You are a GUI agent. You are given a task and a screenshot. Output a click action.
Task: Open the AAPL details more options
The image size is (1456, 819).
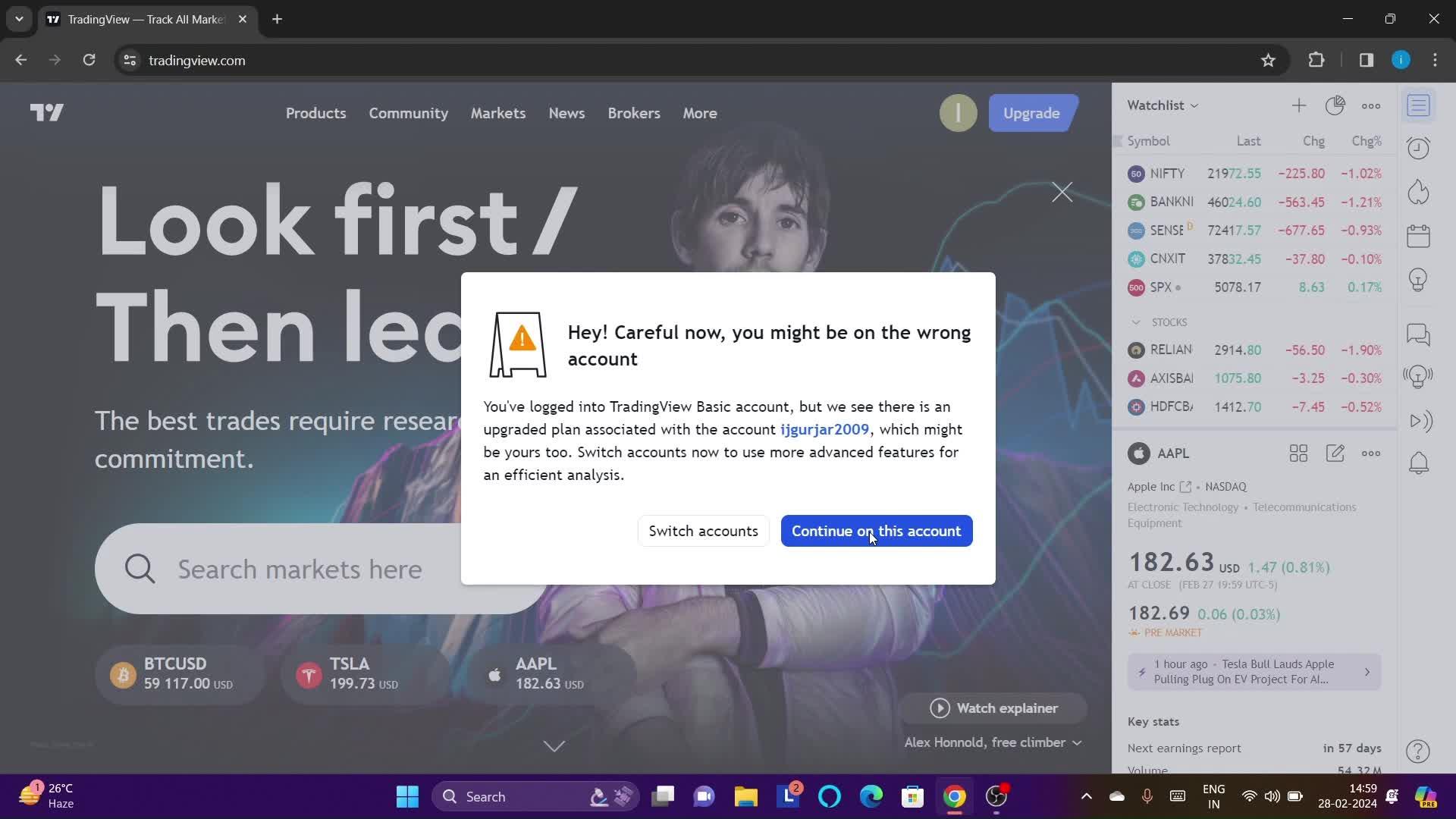click(x=1371, y=453)
